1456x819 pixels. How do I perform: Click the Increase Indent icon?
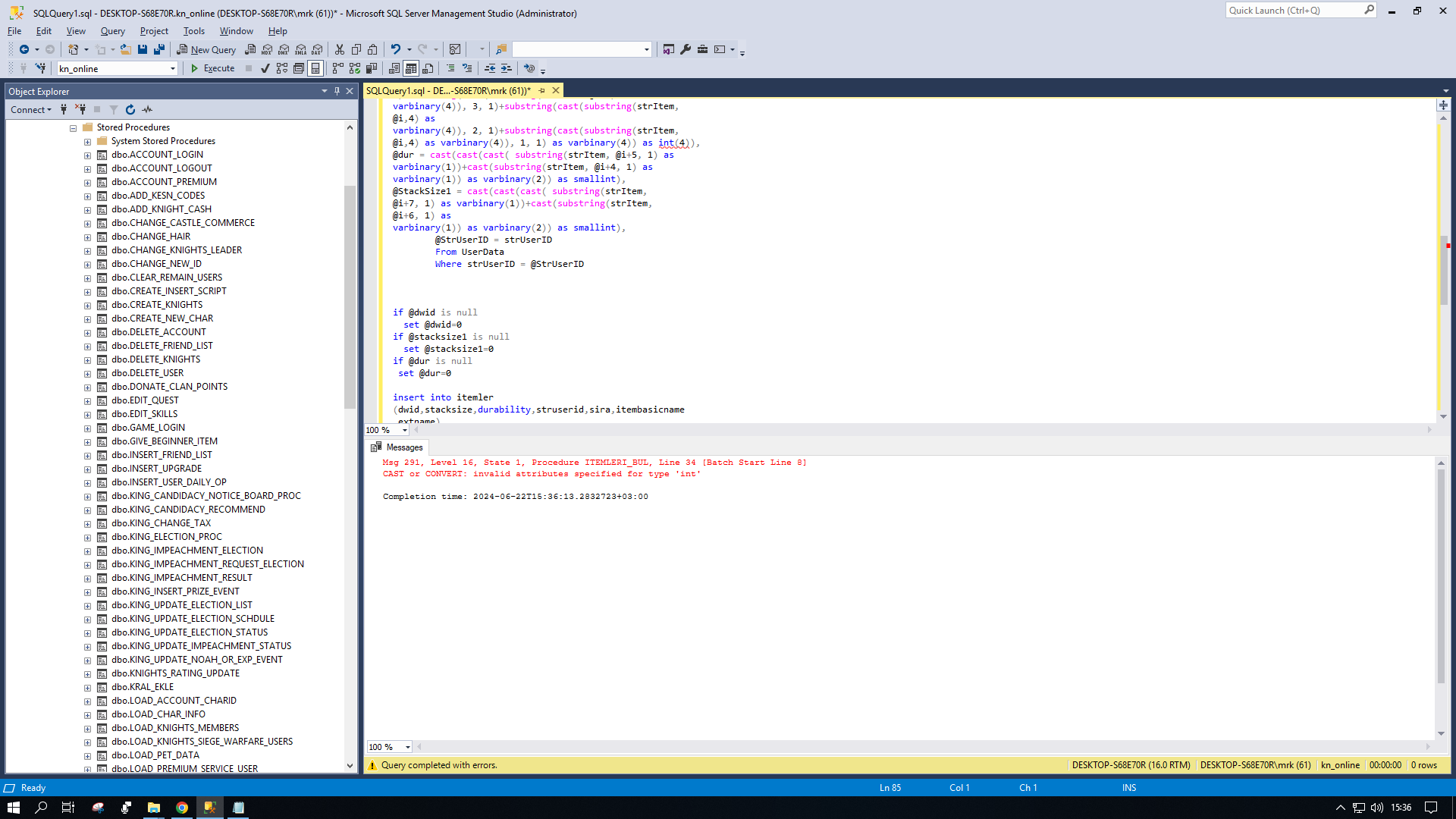(507, 68)
